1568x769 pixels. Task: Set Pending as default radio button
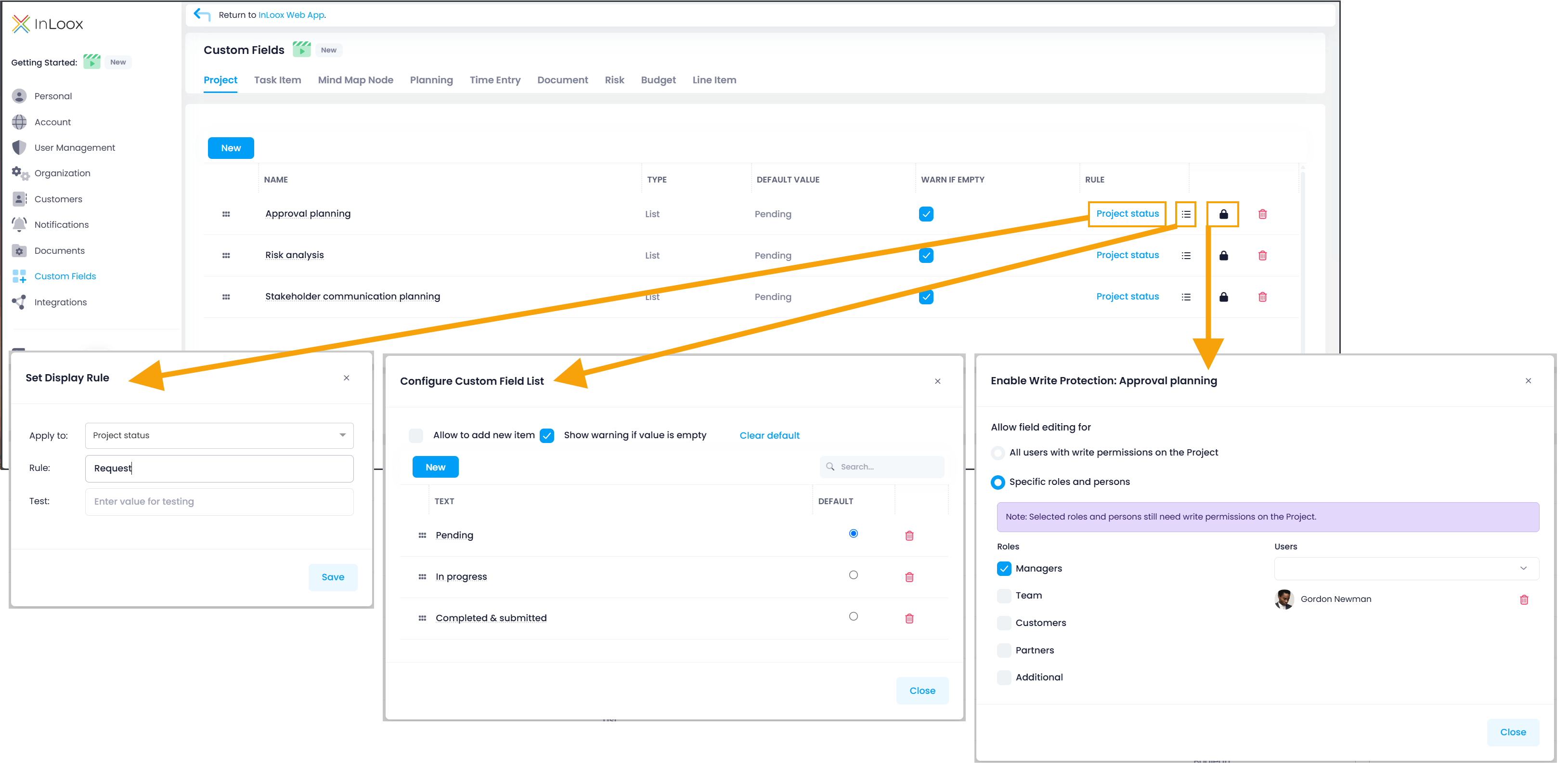pos(853,534)
